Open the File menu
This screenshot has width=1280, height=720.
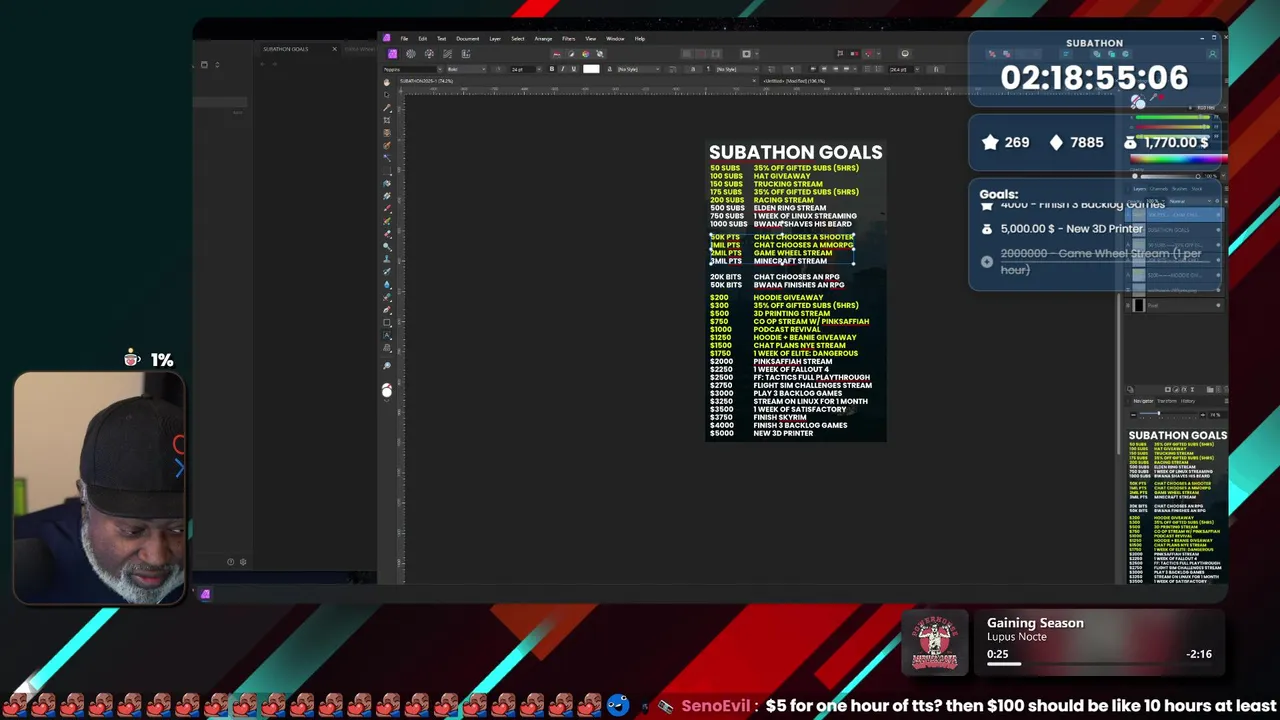coord(404,39)
